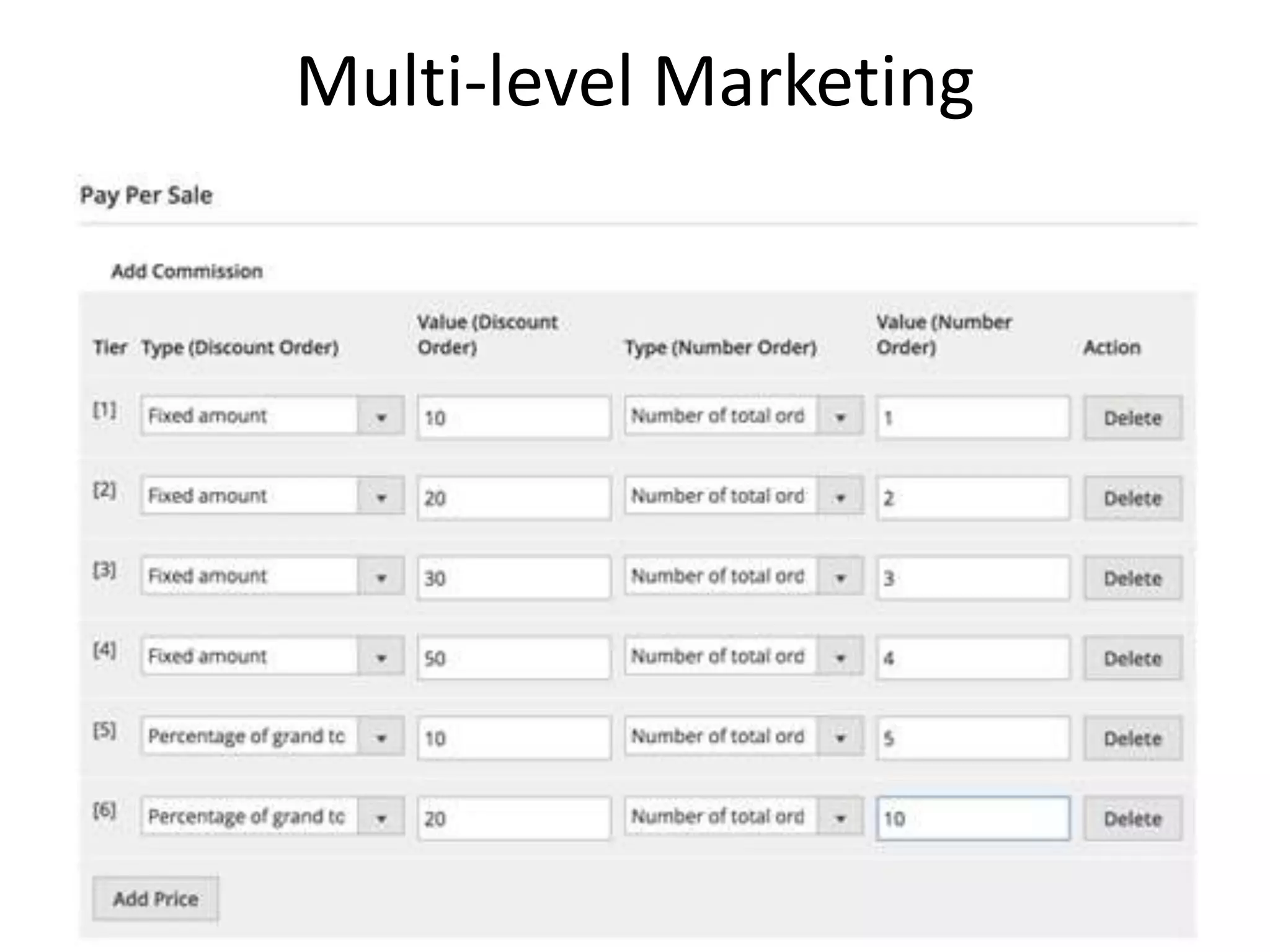Image resolution: width=1270 pixels, height=952 pixels.
Task: Click the Action column header
Action: pyautogui.click(x=1112, y=347)
